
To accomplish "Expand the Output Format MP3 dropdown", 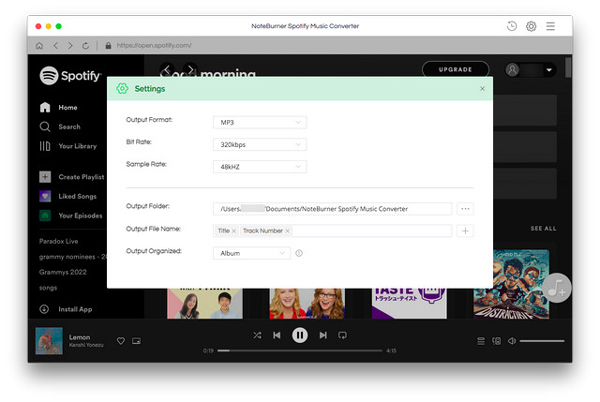I will click(260, 122).
